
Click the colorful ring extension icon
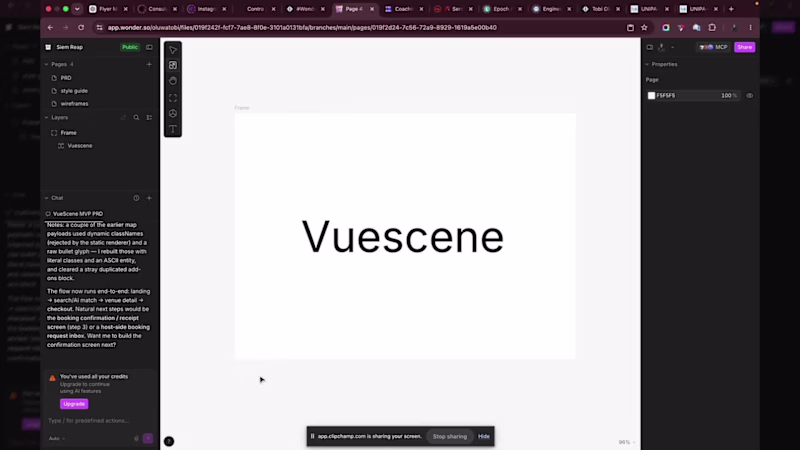tap(666, 28)
